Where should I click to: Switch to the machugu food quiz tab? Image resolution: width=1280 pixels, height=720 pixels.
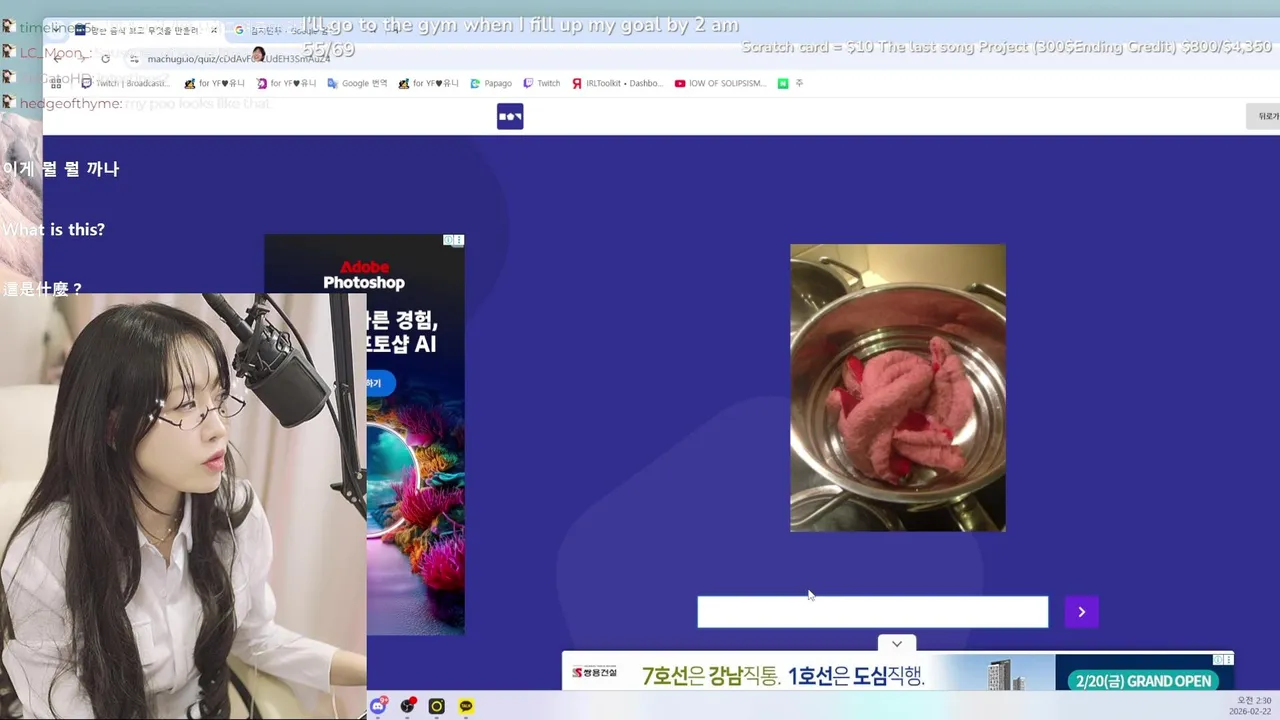point(145,30)
